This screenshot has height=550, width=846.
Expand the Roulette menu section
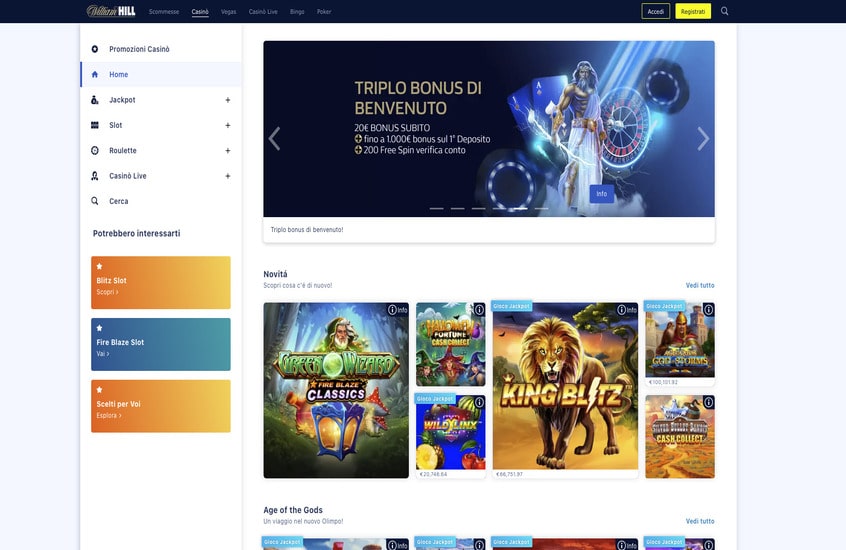228,151
